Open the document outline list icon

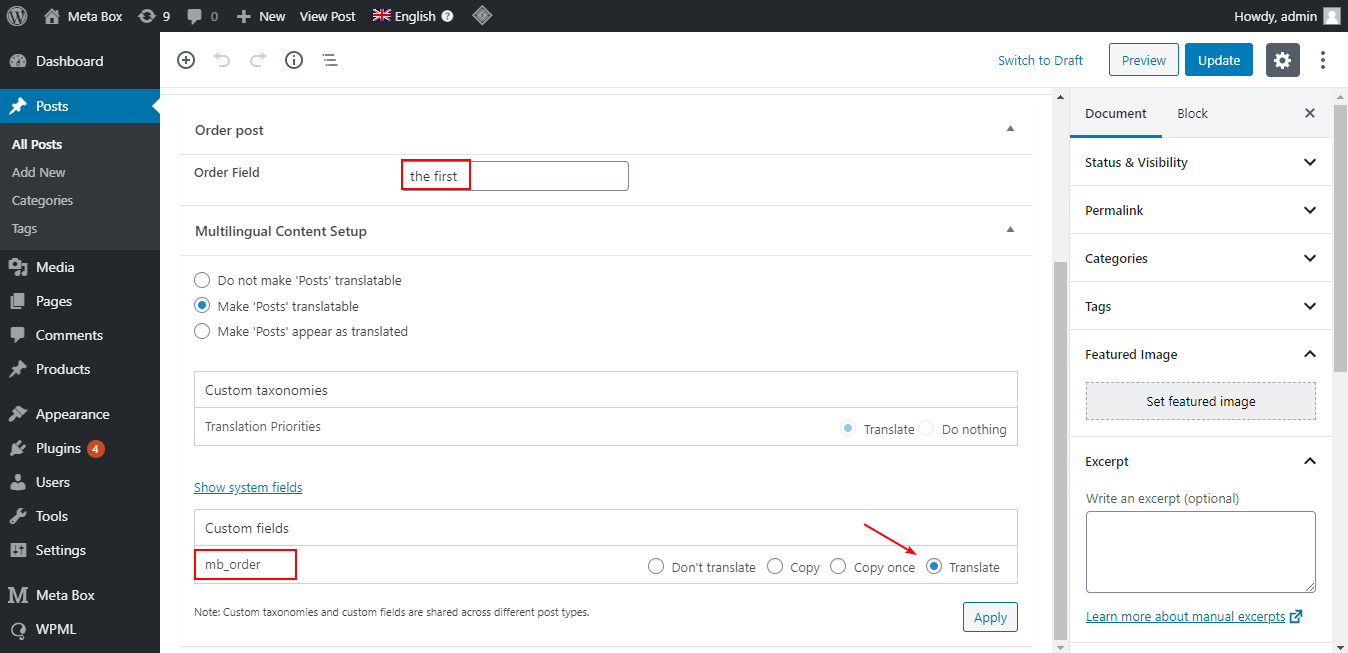tap(330, 60)
